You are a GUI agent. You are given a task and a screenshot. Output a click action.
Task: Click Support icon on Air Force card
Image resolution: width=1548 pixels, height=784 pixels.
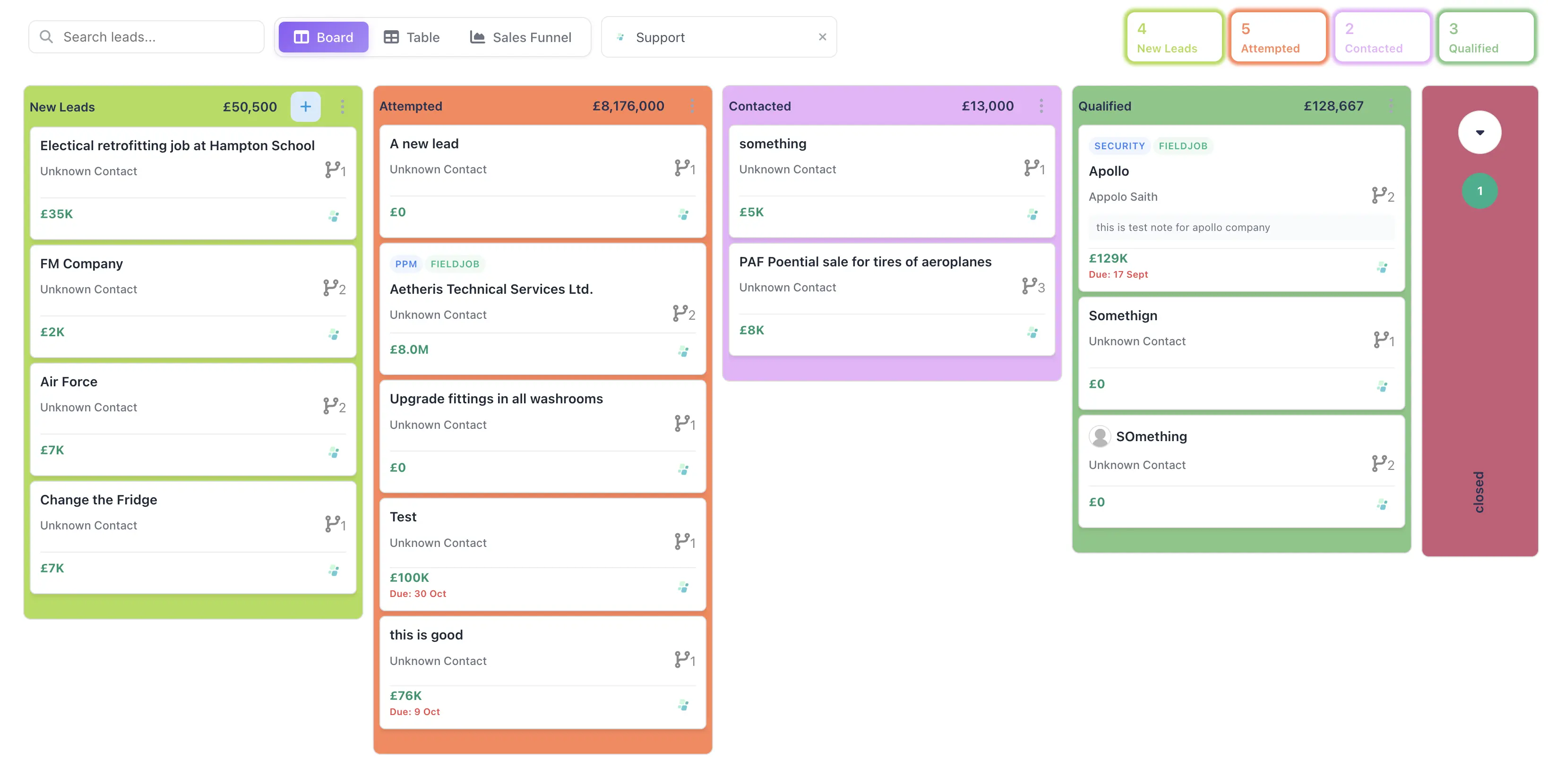click(x=334, y=452)
